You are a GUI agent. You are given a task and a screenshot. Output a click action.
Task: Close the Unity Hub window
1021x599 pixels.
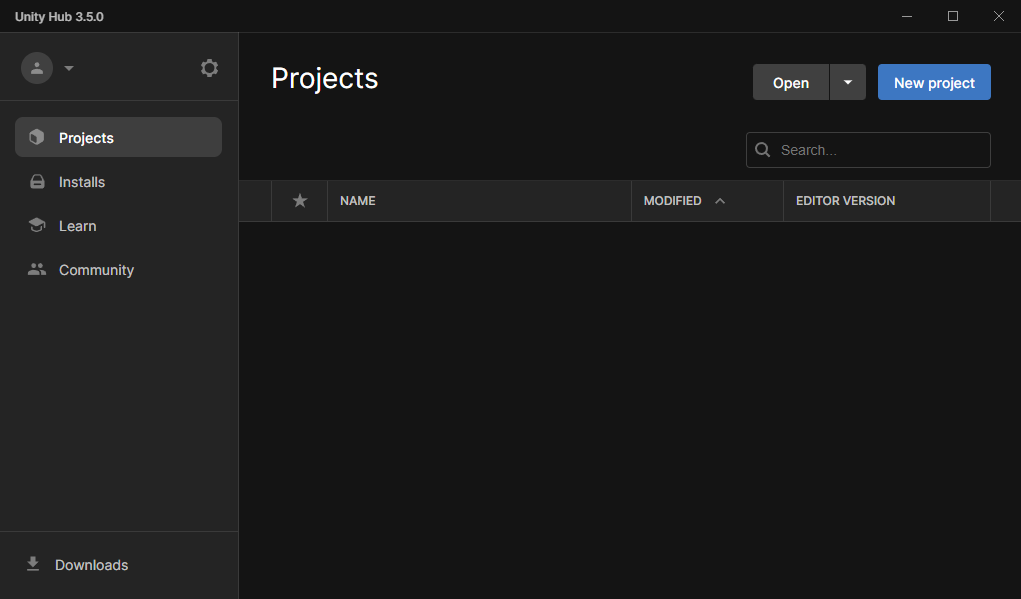pos(998,16)
